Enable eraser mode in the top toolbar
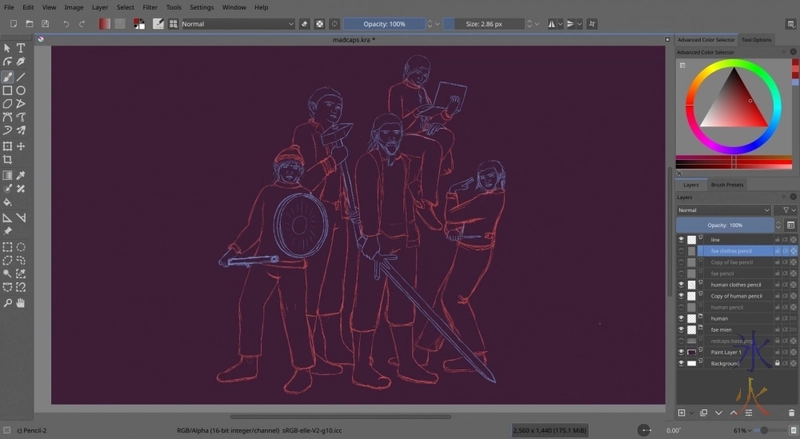Screen dimensions: 800x439 click(x=305, y=23)
